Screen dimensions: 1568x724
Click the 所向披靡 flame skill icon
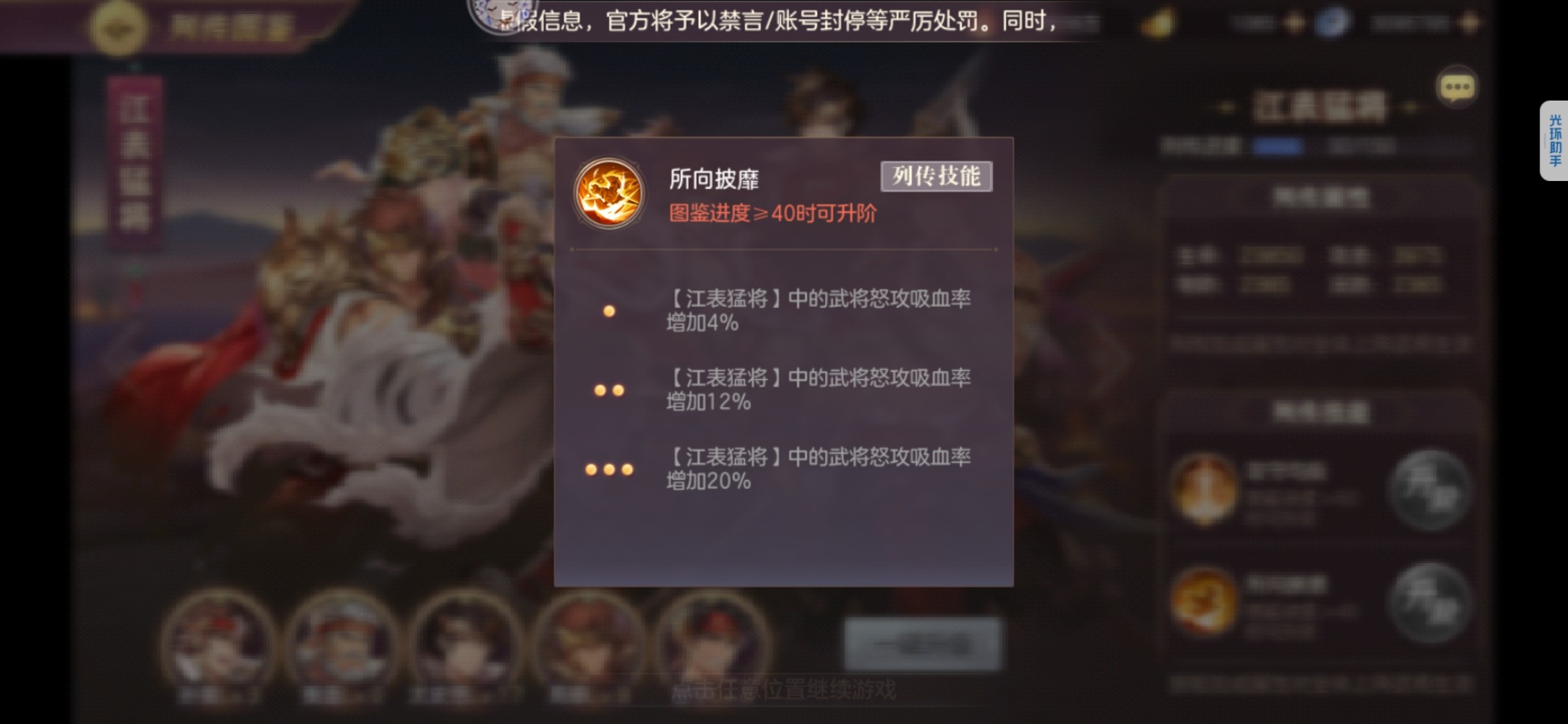608,194
